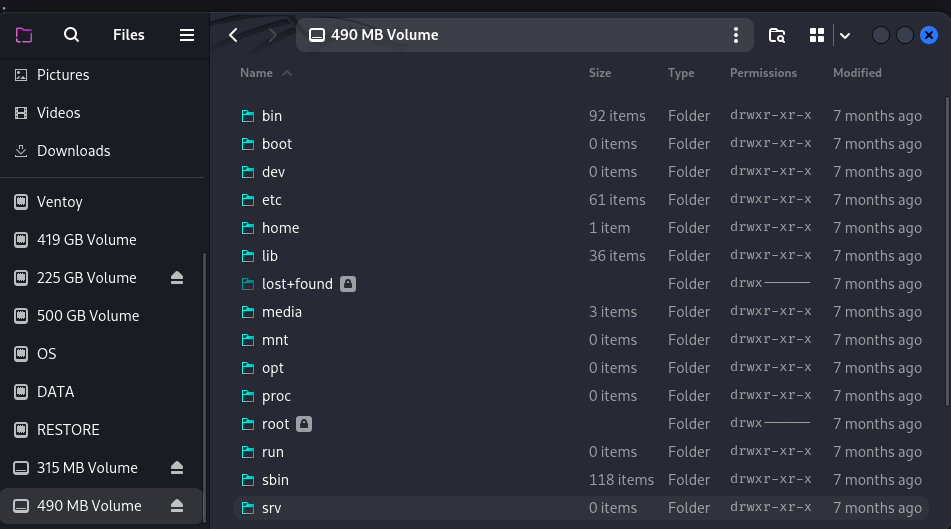Screen dimensions: 951x529
Task: Switch to grid view icon
Action: click(817, 35)
